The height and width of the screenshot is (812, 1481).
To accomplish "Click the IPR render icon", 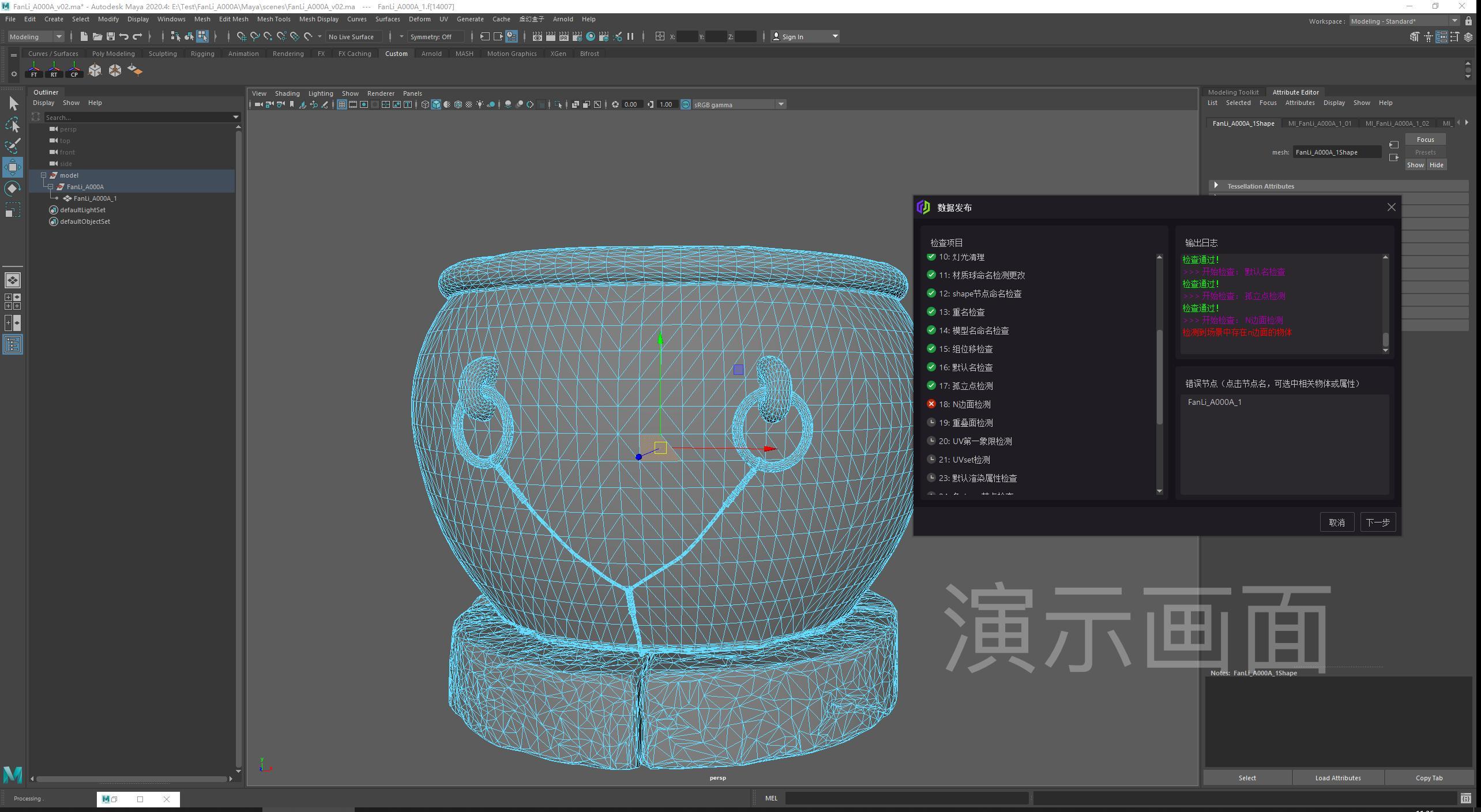I will pos(563,36).
